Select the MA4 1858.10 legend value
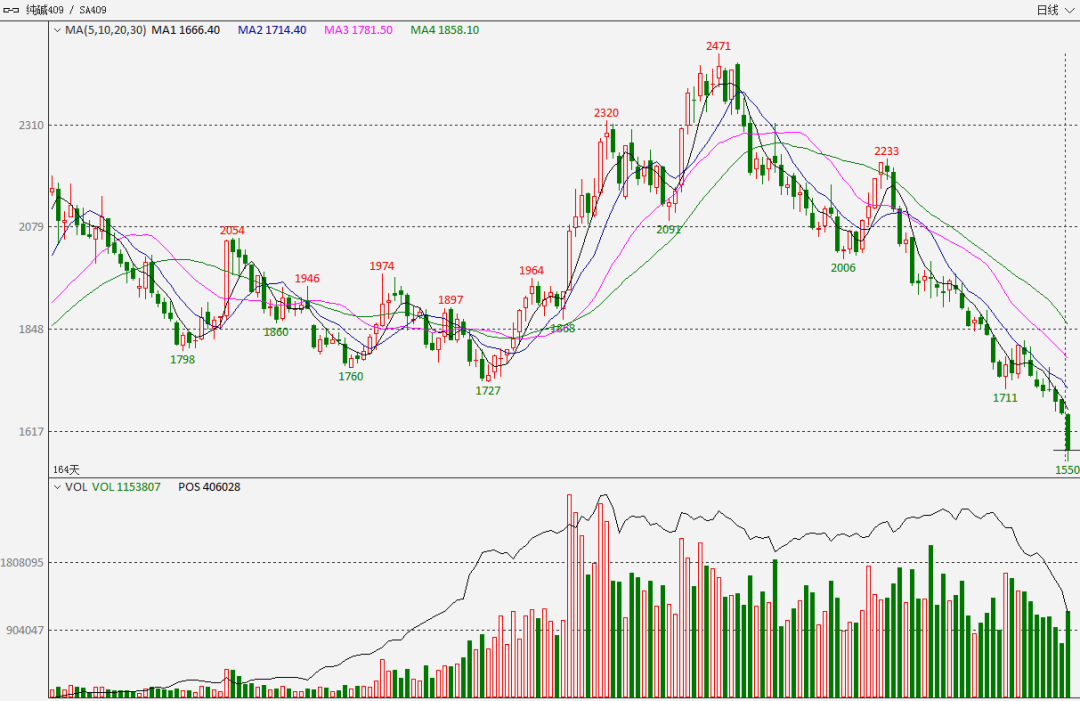Viewport: 1080px width, 701px height. point(445,30)
